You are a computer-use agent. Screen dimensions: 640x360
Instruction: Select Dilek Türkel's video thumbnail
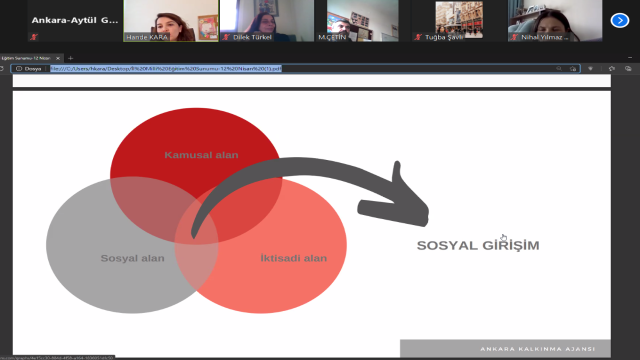tap(267, 20)
